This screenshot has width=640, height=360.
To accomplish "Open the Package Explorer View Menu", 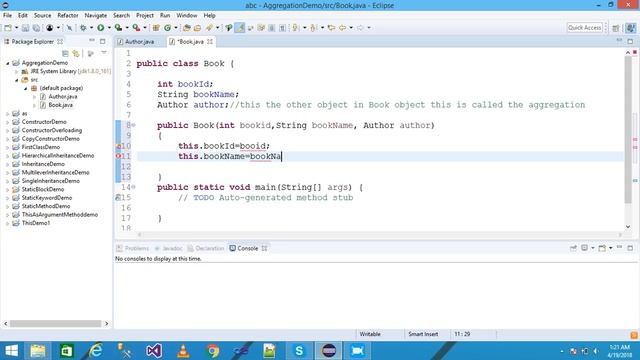I will pyautogui.click(x=104, y=53).
